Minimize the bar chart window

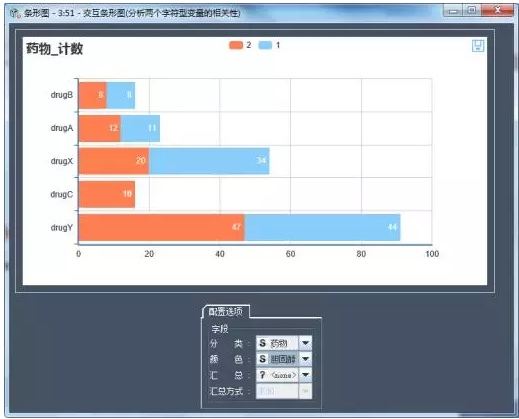453,11
